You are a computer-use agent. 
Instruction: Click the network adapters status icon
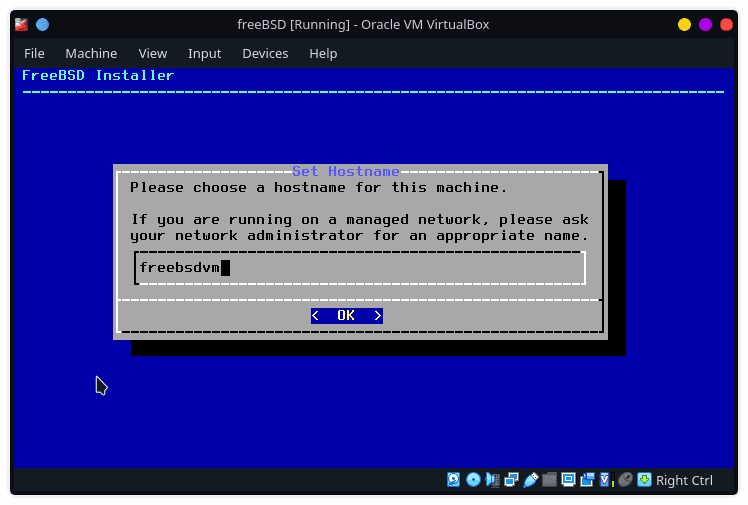[x=511, y=480]
